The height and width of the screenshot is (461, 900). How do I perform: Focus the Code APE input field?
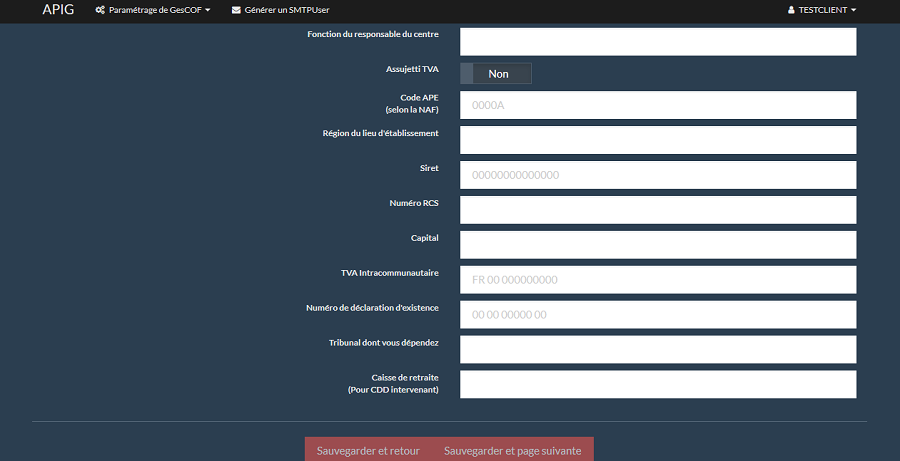click(x=657, y=105)
